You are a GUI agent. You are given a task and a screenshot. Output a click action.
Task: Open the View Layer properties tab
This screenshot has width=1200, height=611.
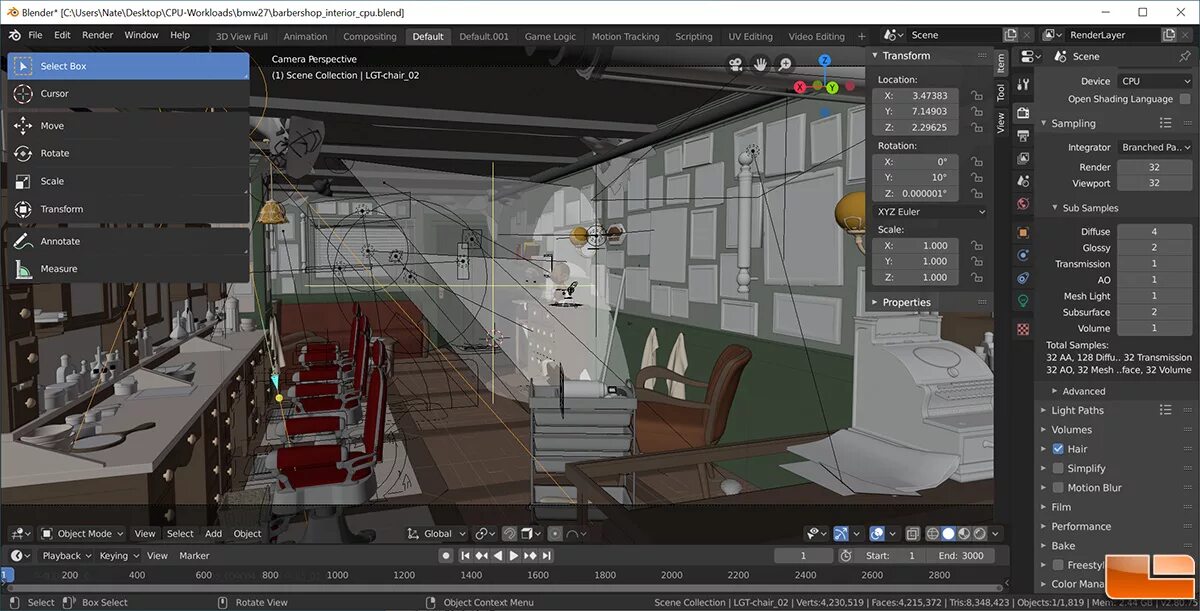coord(1023,158)
